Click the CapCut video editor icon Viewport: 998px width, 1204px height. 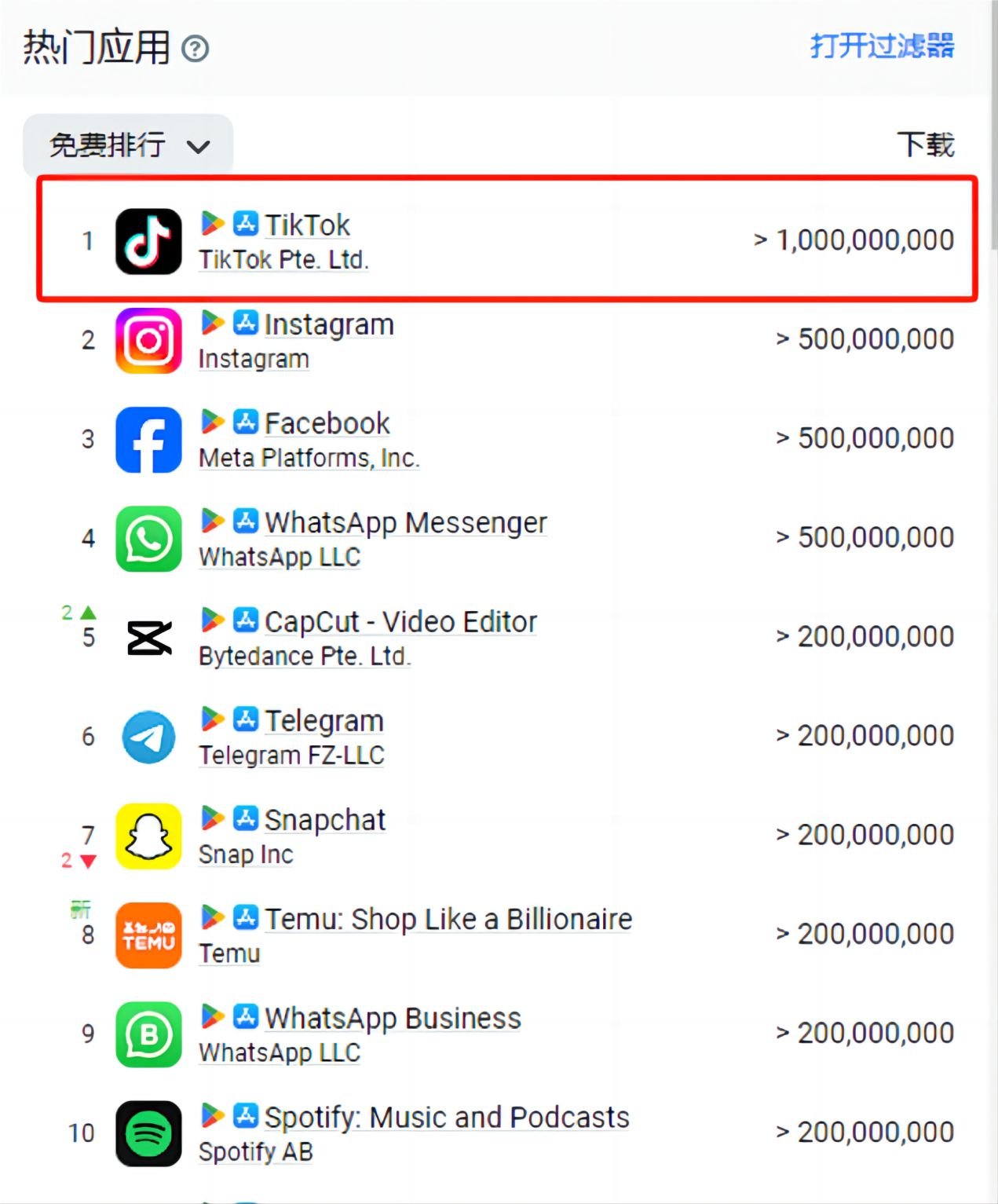click(x=148, y=638)
